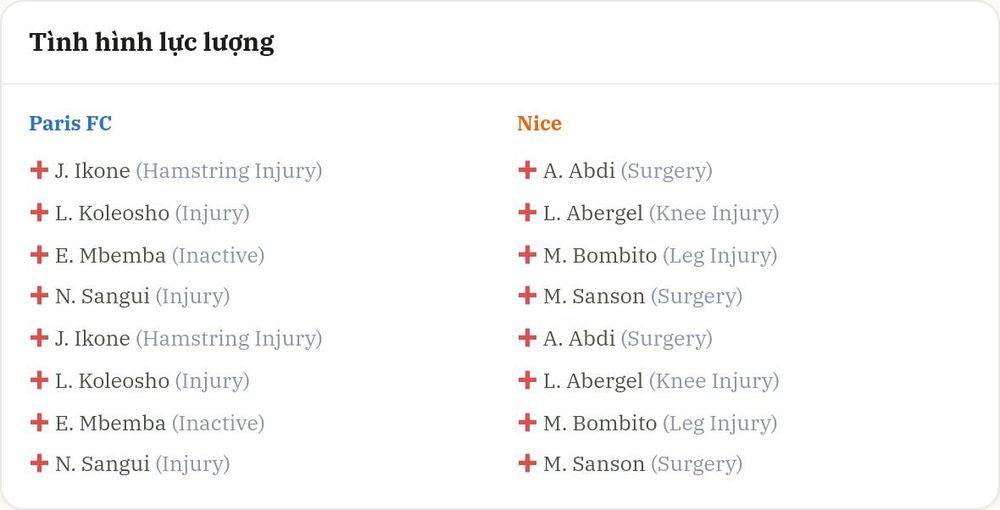Click first 'Hamstring Injury' status text
1000x510 pixels.
pyautogui.click(x=229, y=171)
